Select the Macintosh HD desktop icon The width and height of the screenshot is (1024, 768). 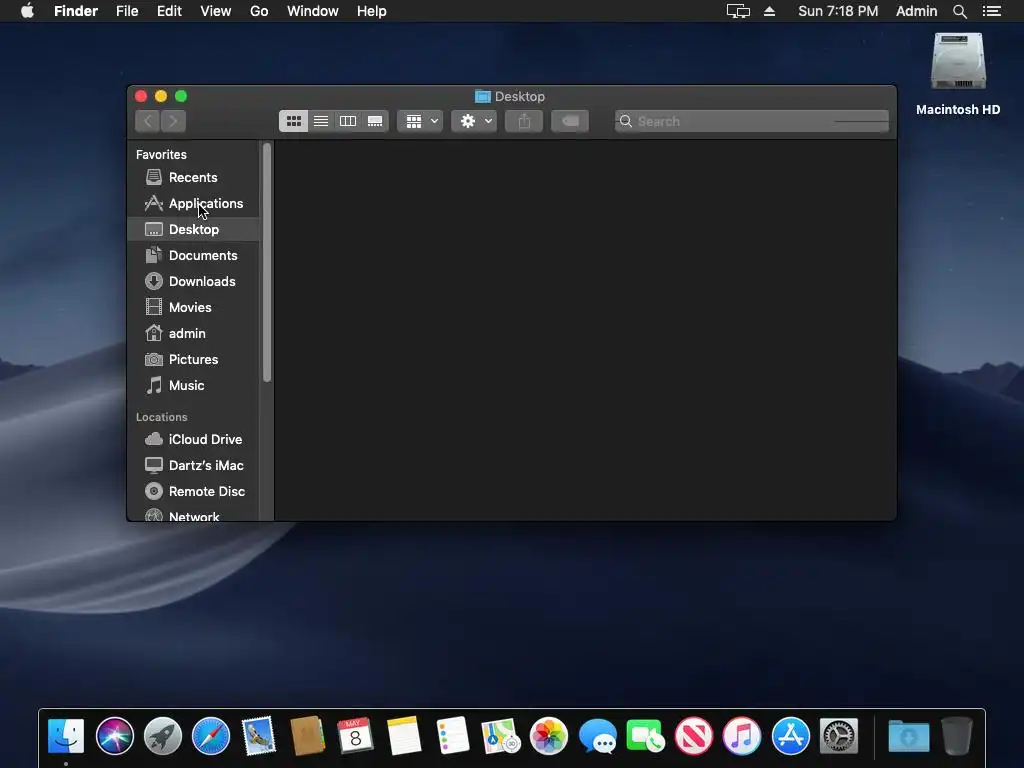958,73
